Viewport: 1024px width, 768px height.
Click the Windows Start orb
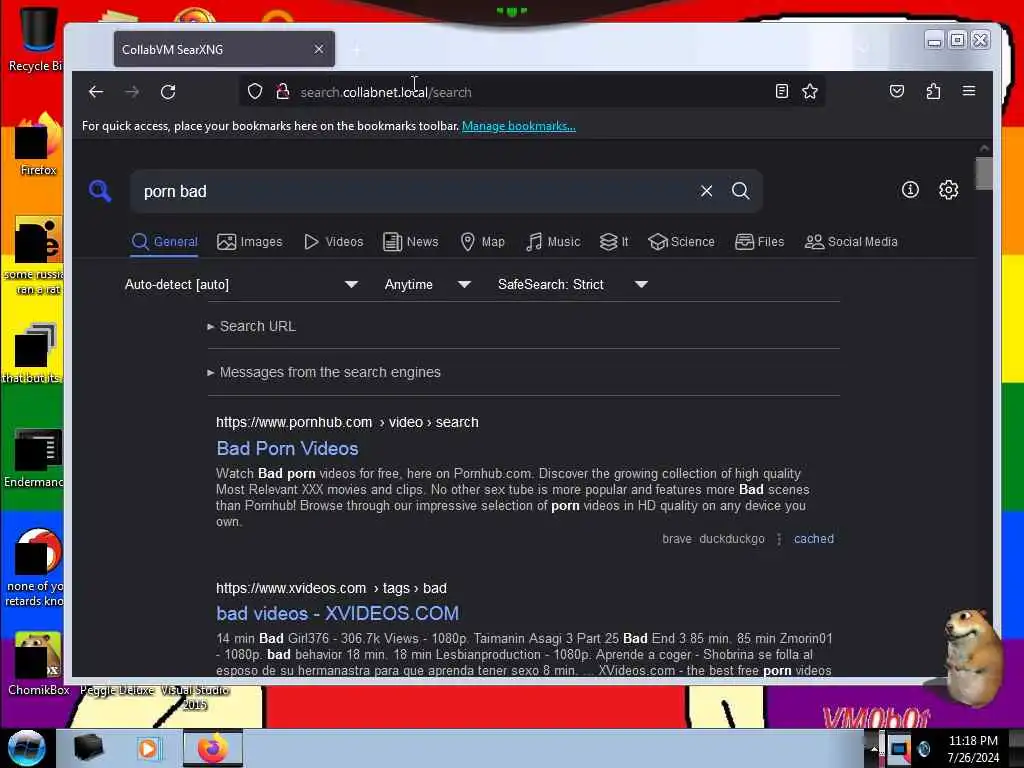point(26,748)
